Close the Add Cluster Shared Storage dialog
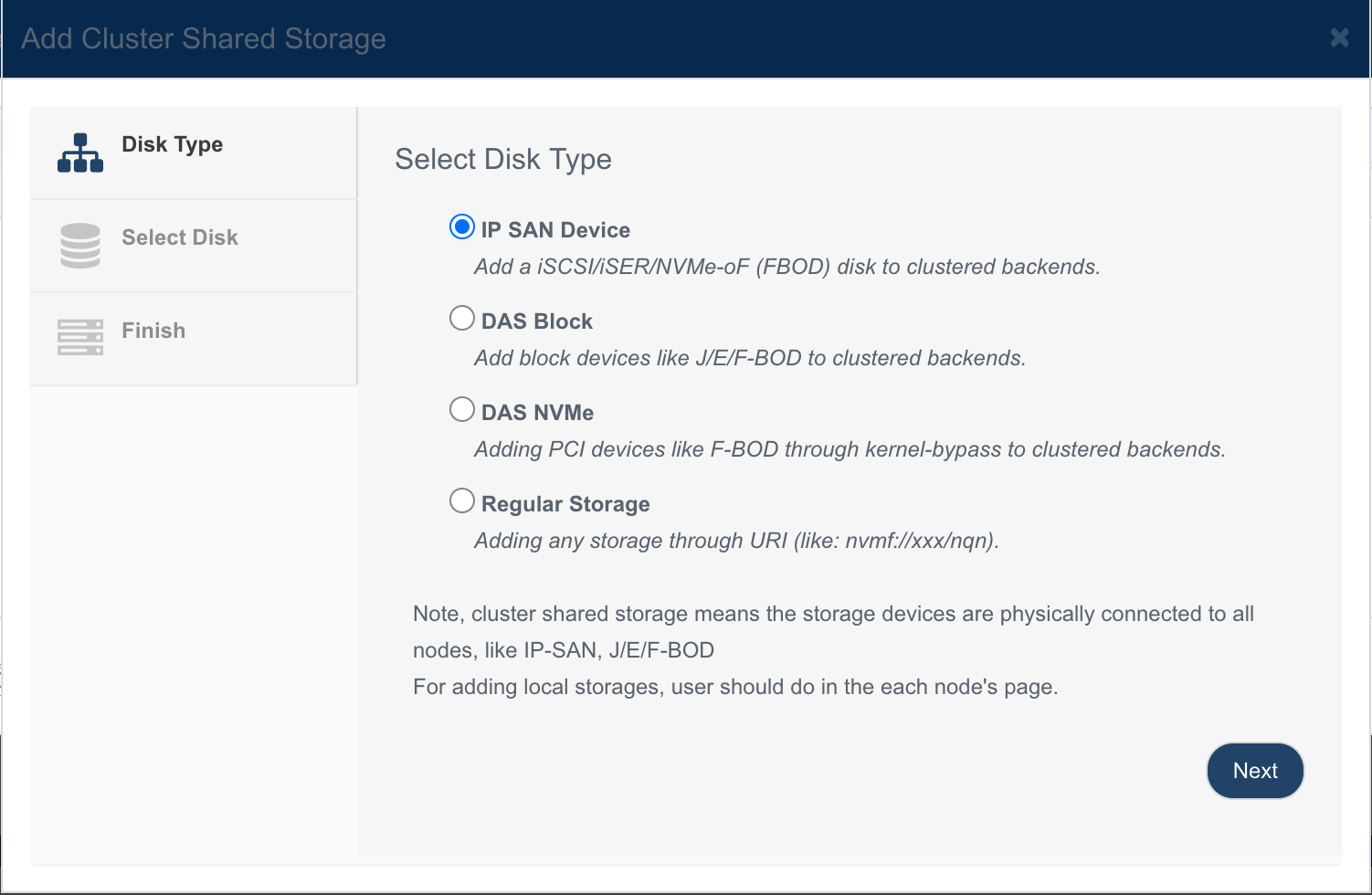Image resolution: width=1372 pixels, height=895 pixels. 1339,37
